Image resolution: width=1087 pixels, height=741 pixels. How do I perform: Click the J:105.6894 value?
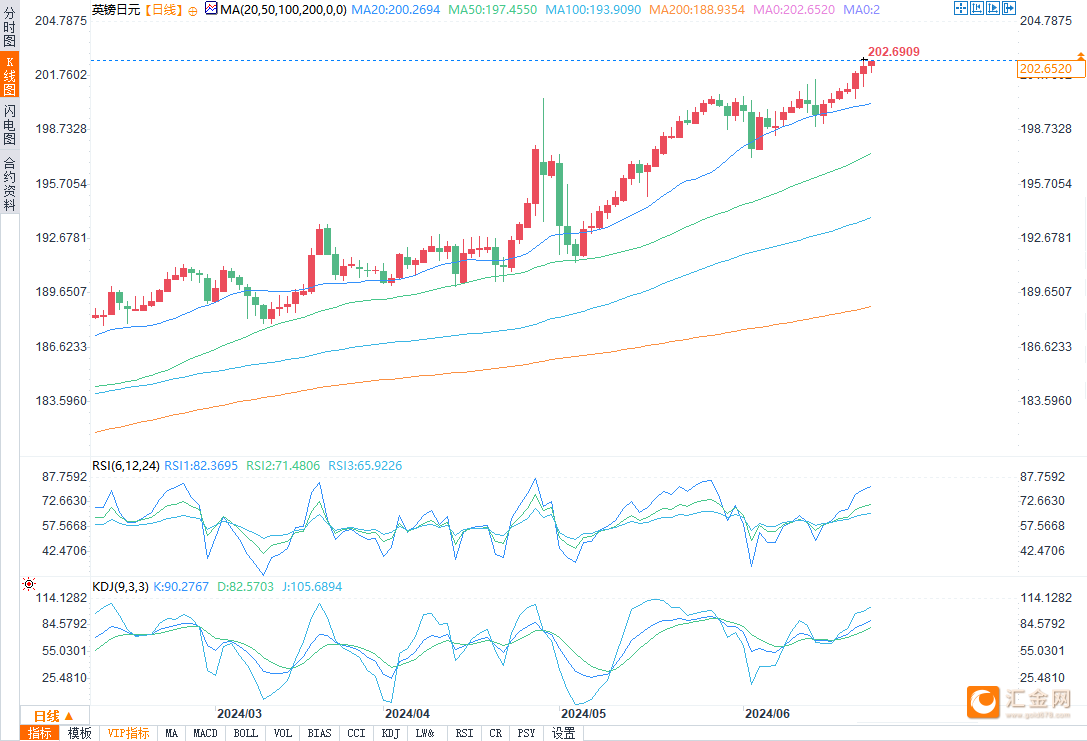(311, 586)
